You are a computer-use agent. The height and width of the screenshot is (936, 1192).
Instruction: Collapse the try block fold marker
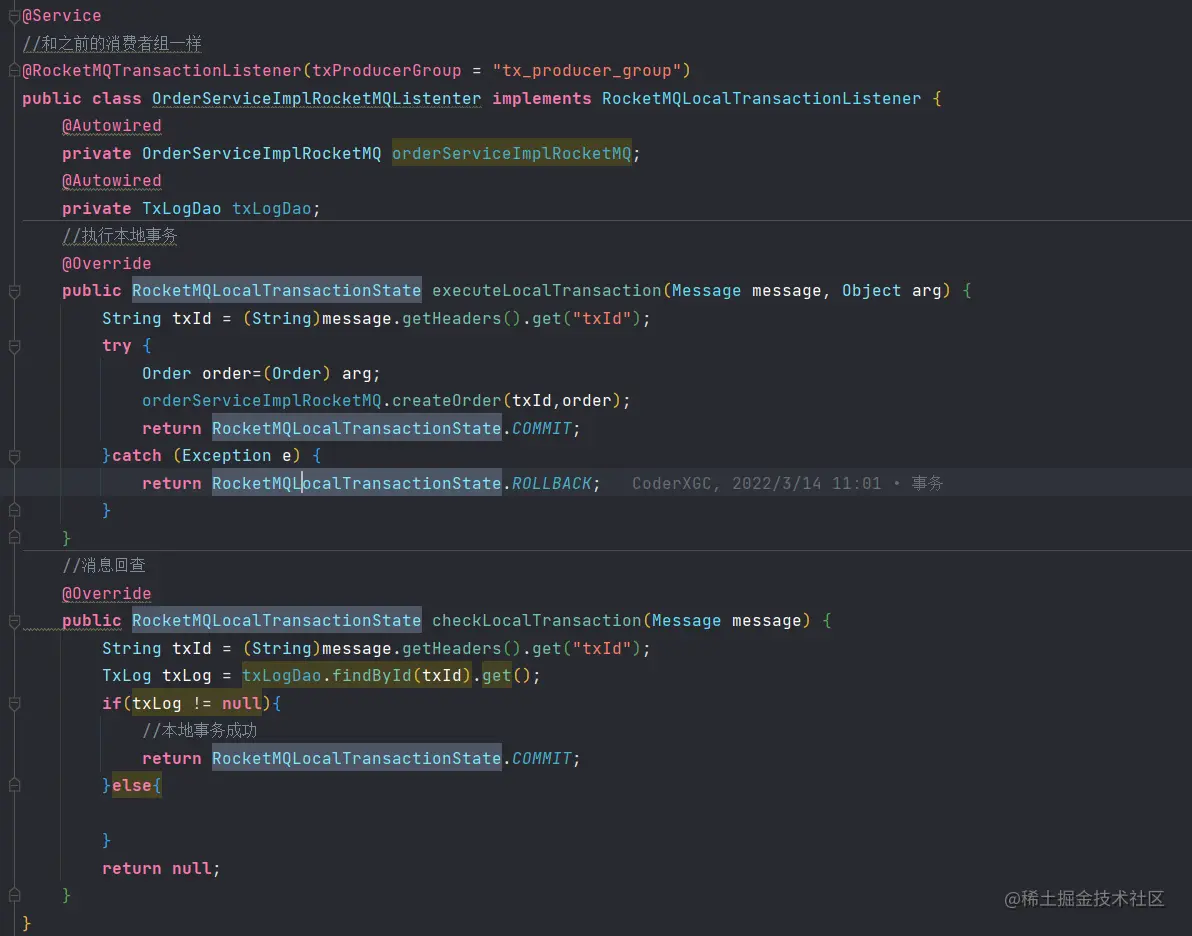(14, 347)
